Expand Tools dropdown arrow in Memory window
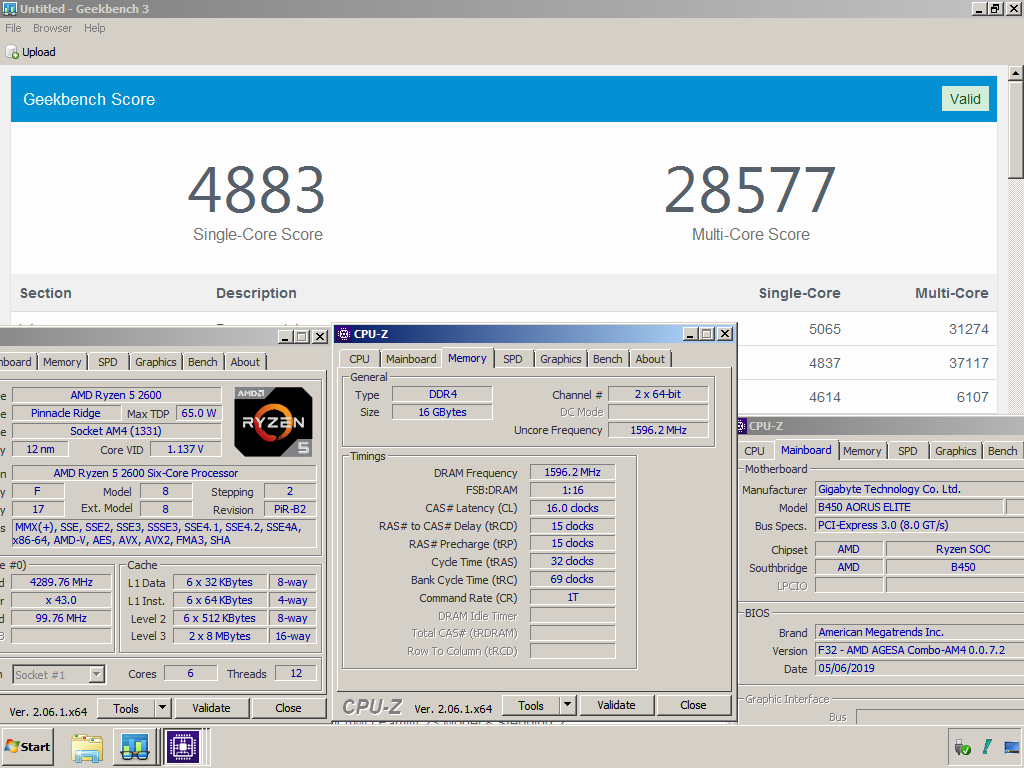This screenshot has height=768, width=1024. coord(568,705)
